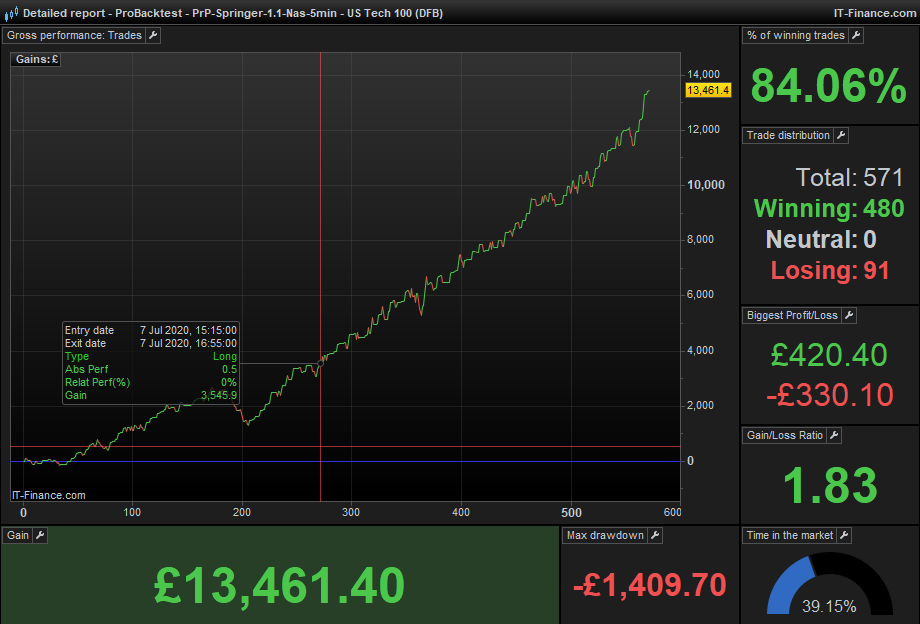Open wrench settings in bottom Gain panel
Image resolution: width=920 pixels, height=624 pixels.
pos(40,535)
